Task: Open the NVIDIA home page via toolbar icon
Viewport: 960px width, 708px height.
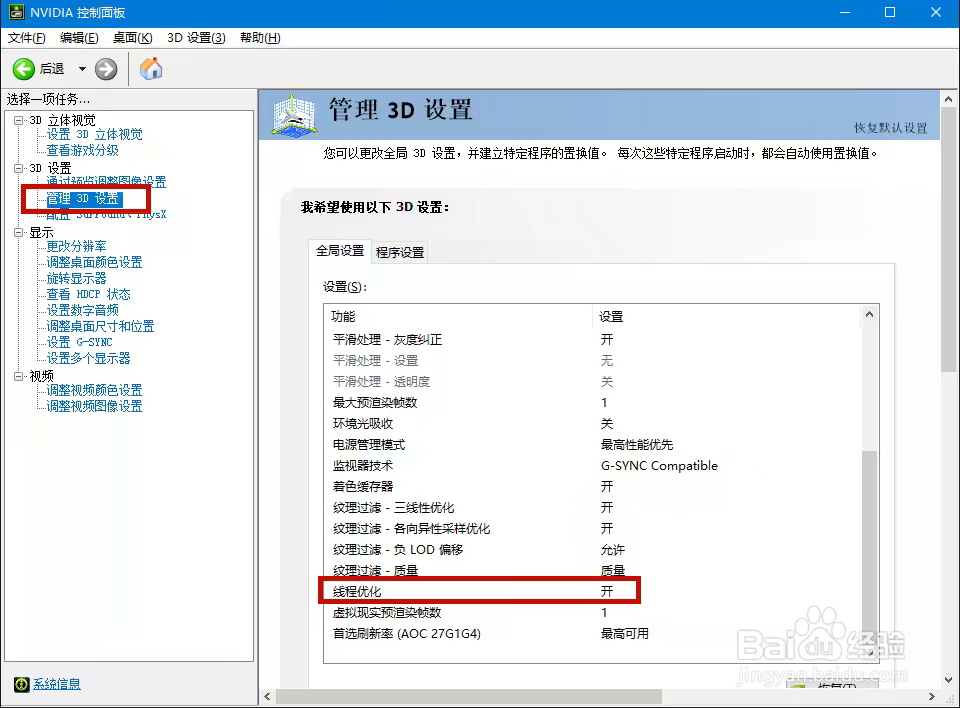Action: pos(152,69)
